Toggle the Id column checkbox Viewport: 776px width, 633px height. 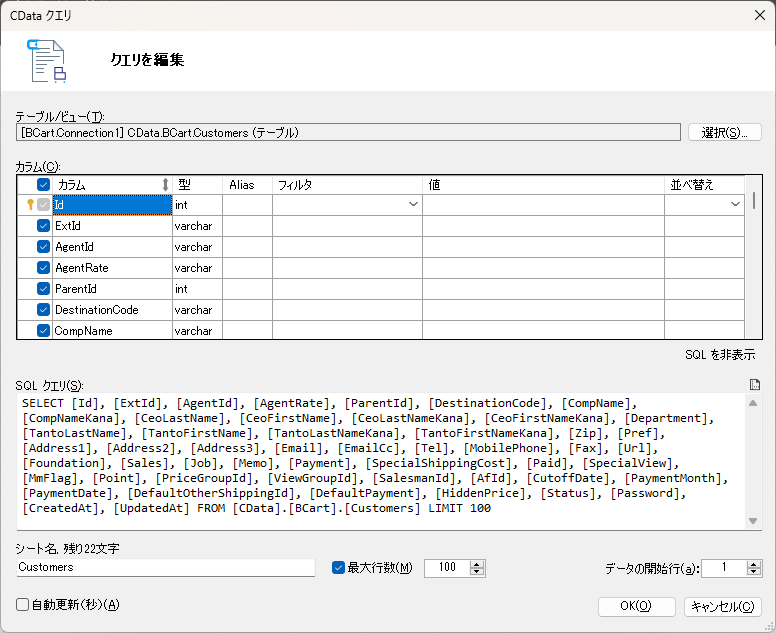44,204
